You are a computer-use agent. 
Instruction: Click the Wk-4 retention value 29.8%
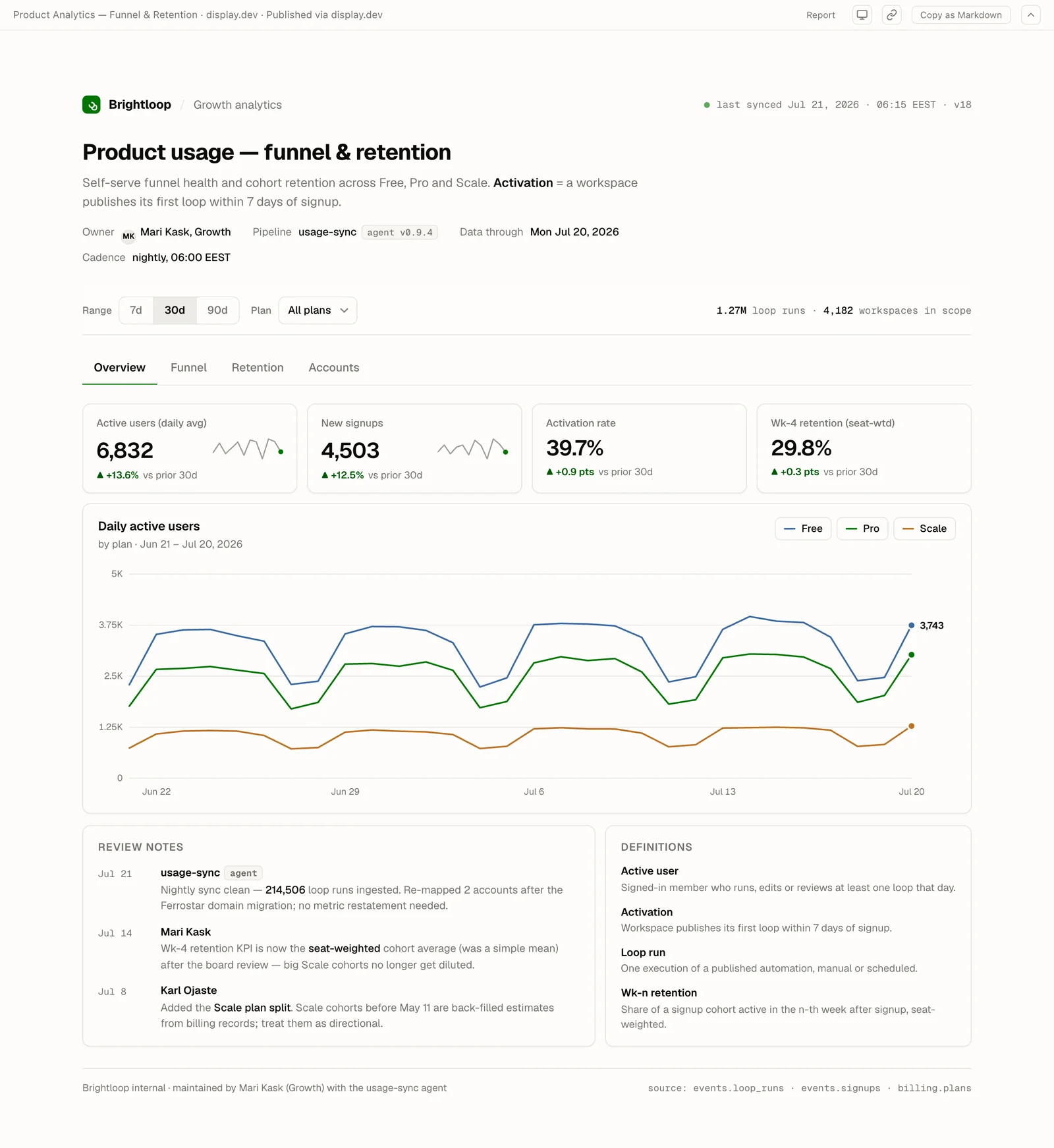click(x=801, y=448)
